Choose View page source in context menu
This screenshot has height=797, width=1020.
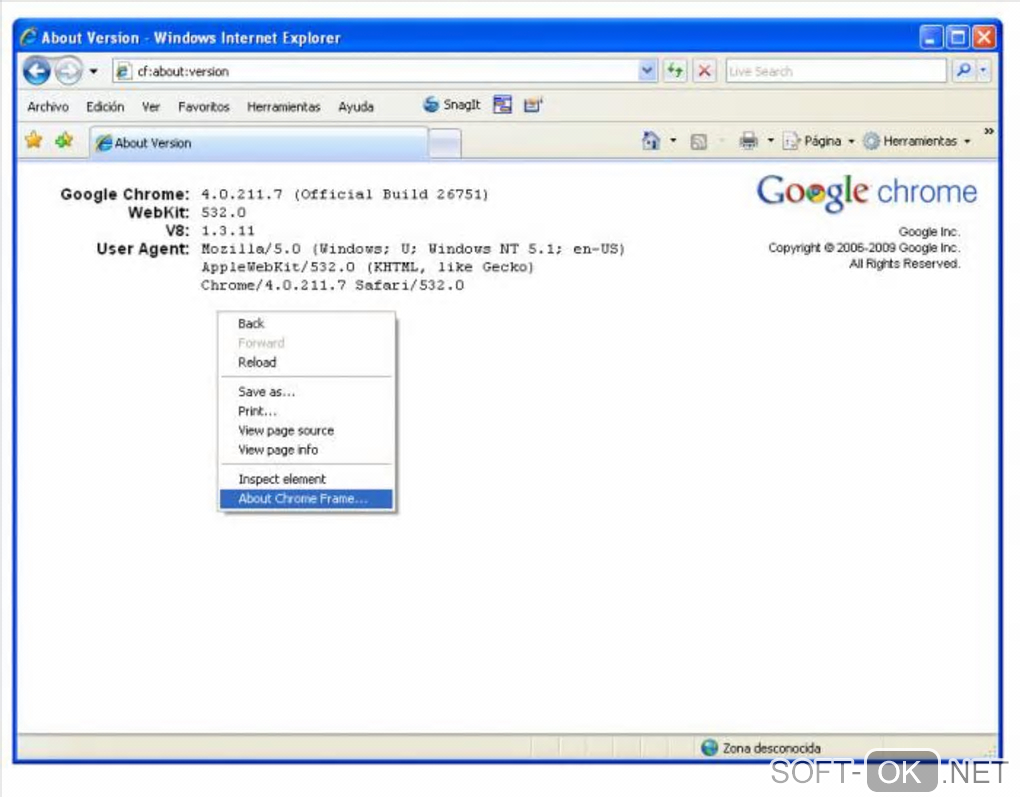coord(306,431)
